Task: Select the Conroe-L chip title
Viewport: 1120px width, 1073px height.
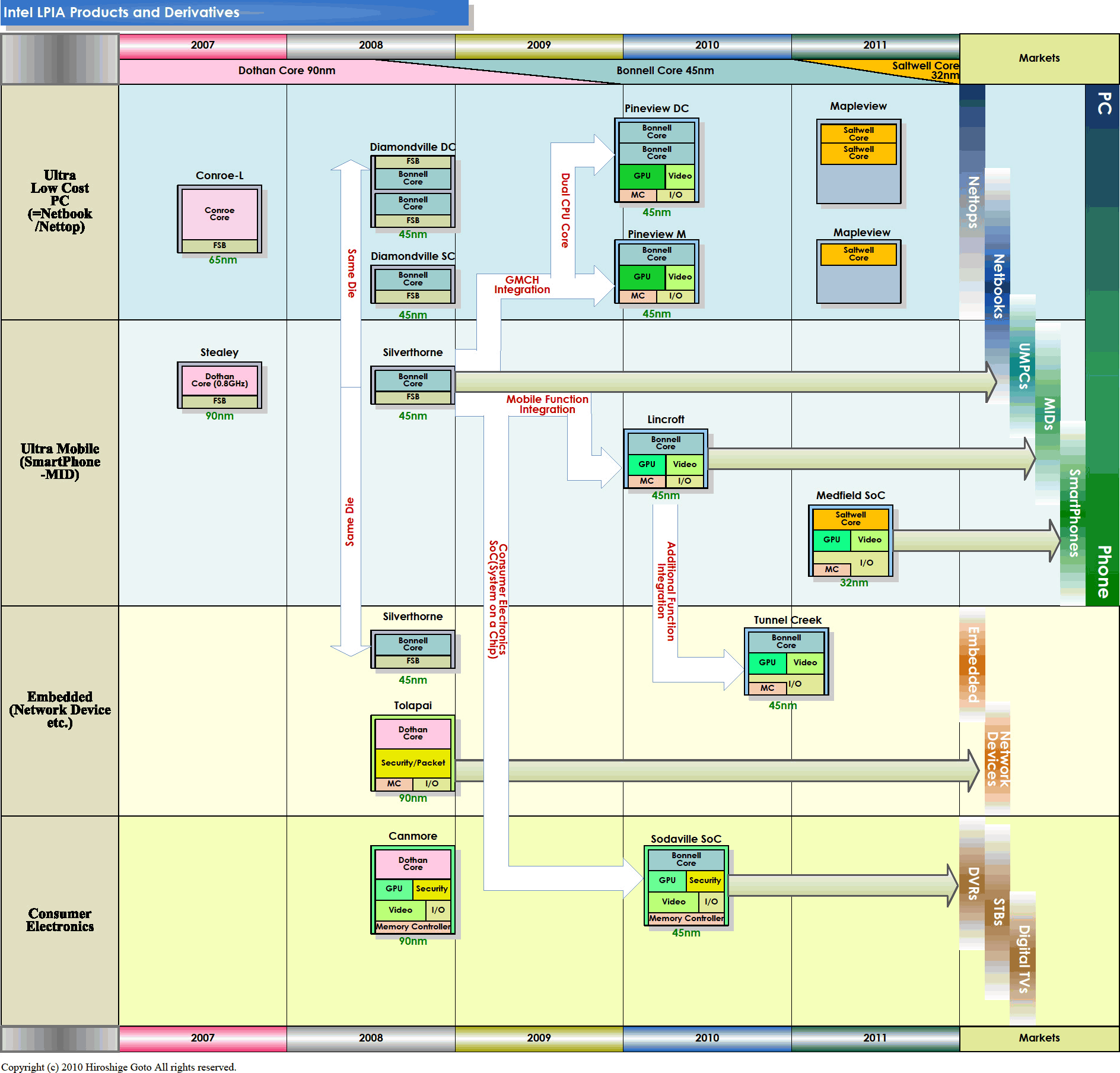Action: (219, 176)
